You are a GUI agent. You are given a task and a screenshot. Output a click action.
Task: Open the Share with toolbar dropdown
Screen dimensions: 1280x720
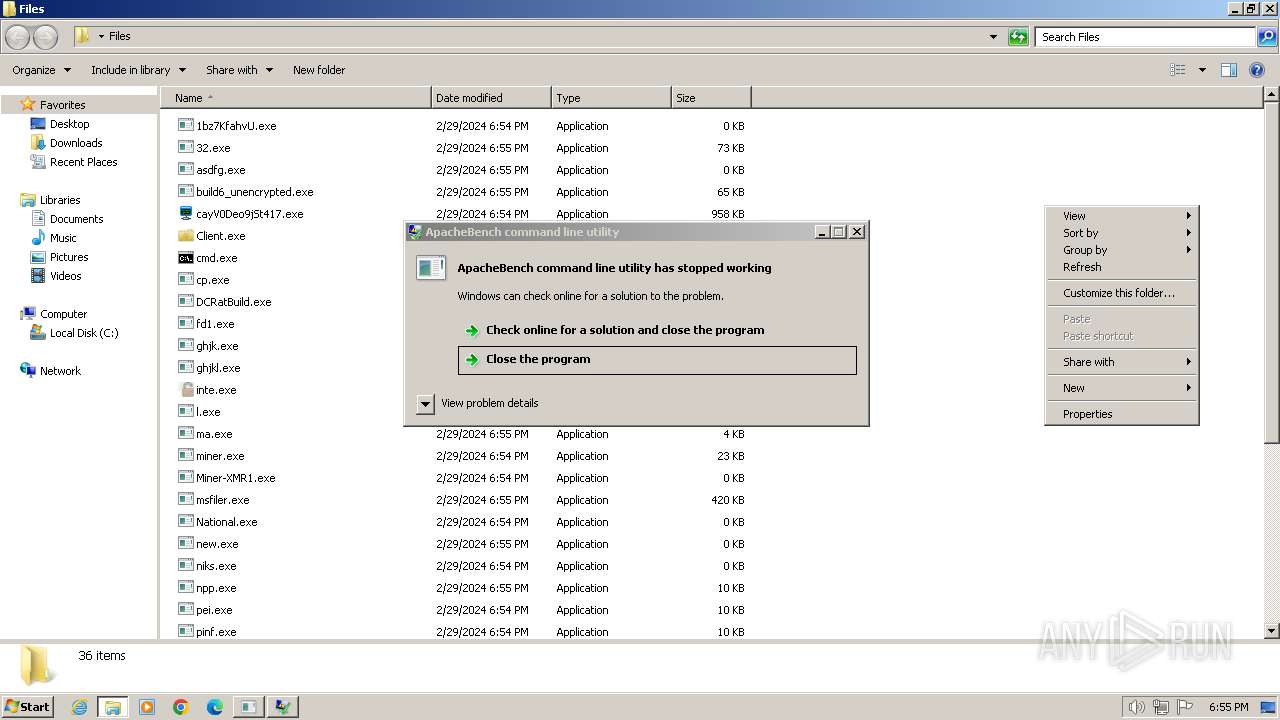tap(239, 70)
